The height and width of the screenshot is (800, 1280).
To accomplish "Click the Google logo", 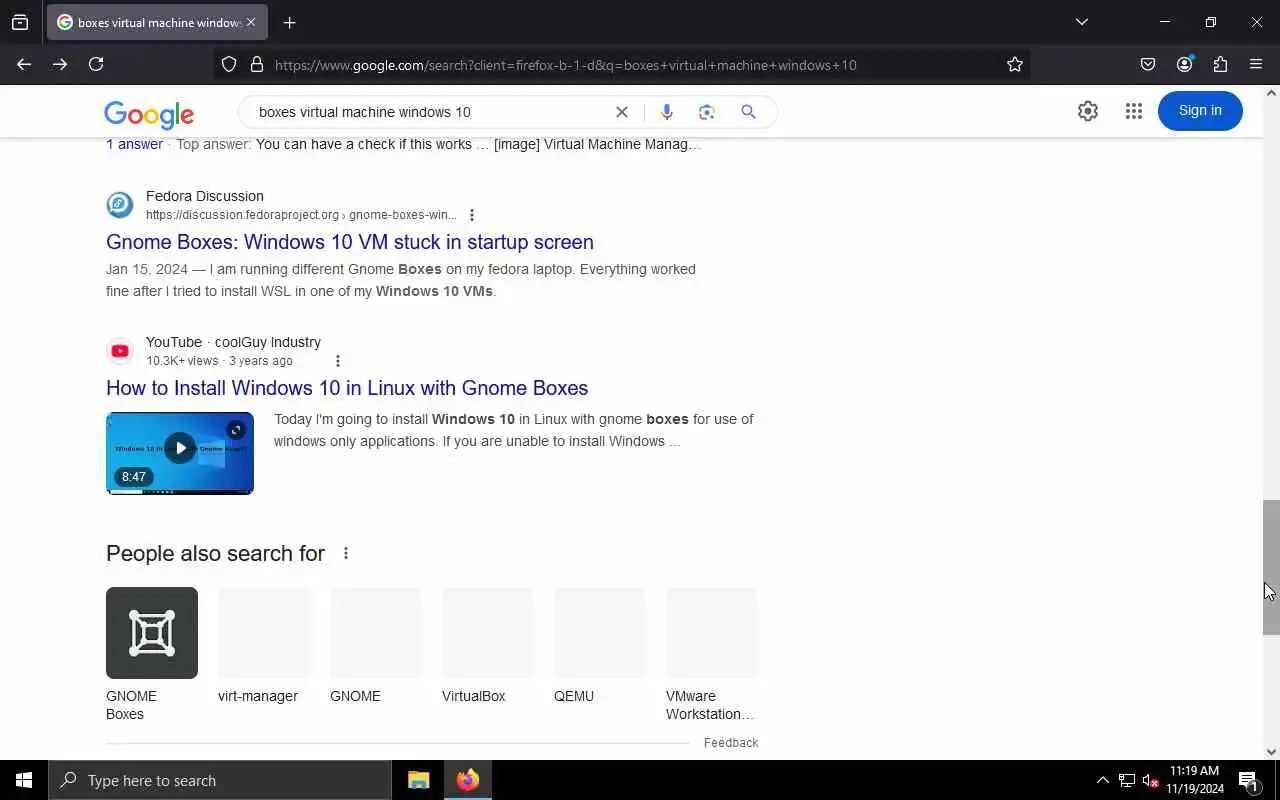I will tap(149, 114).
